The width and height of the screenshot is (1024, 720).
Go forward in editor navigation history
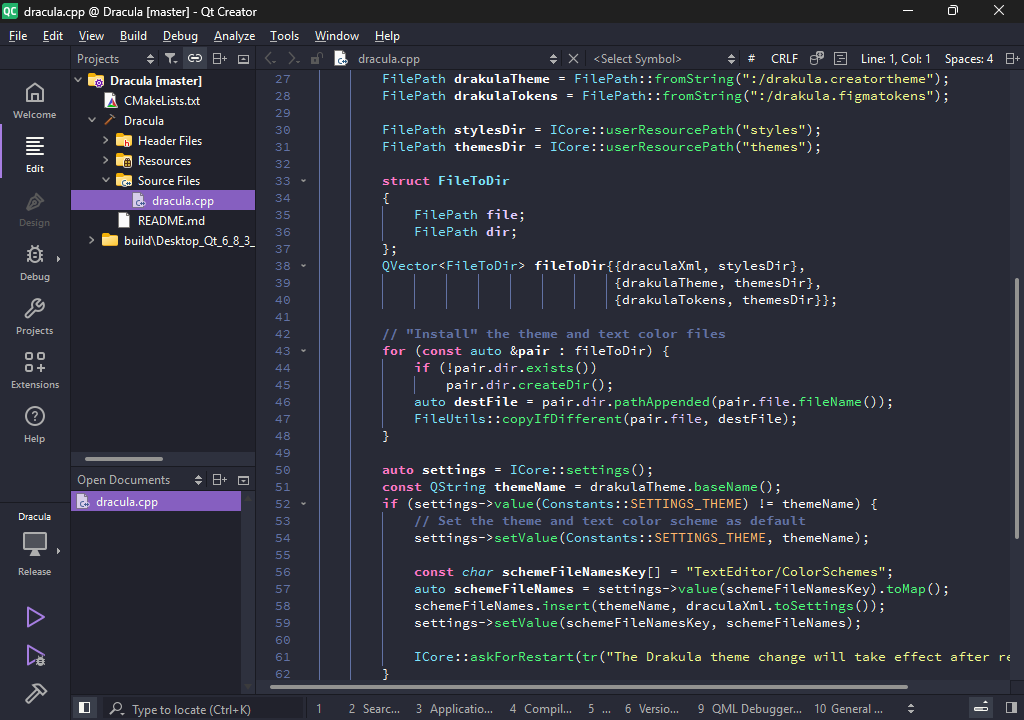[x=293, y=59]
